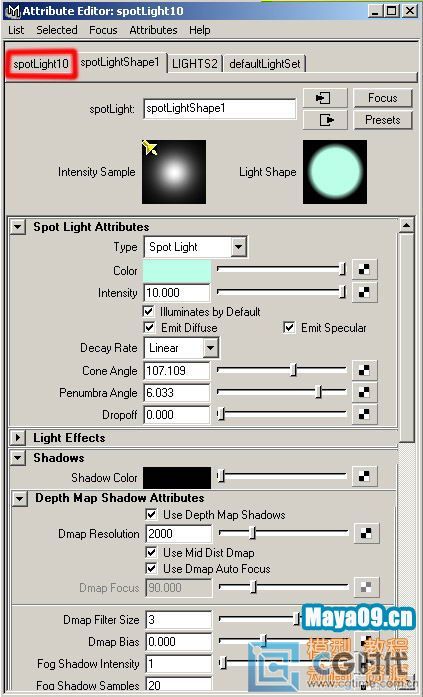The width and height of the screenshot is (423, 697).
Task: Toggle Emit Diffuse checkbox
Action: [149, 328]
